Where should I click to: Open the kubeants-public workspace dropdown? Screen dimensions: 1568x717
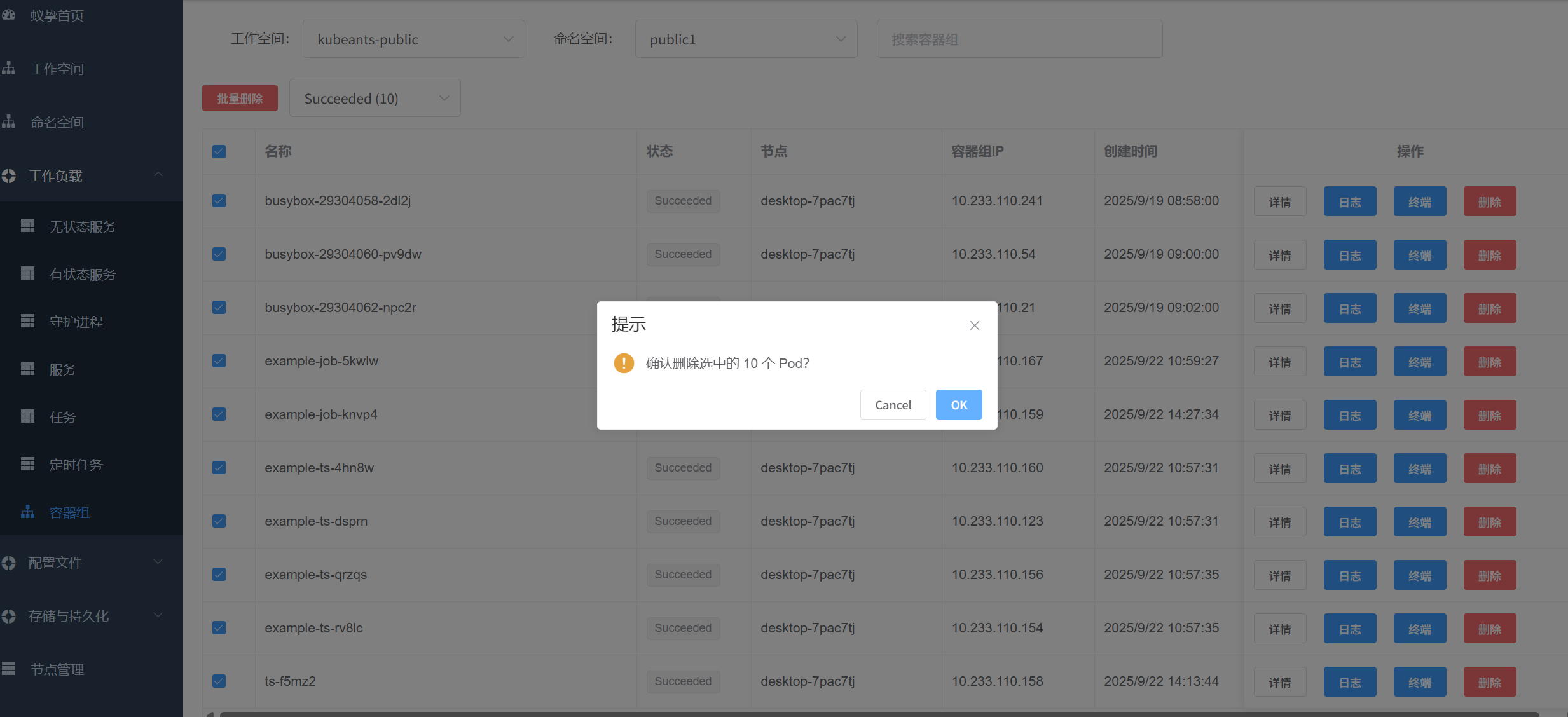click(x=413, y=39)
